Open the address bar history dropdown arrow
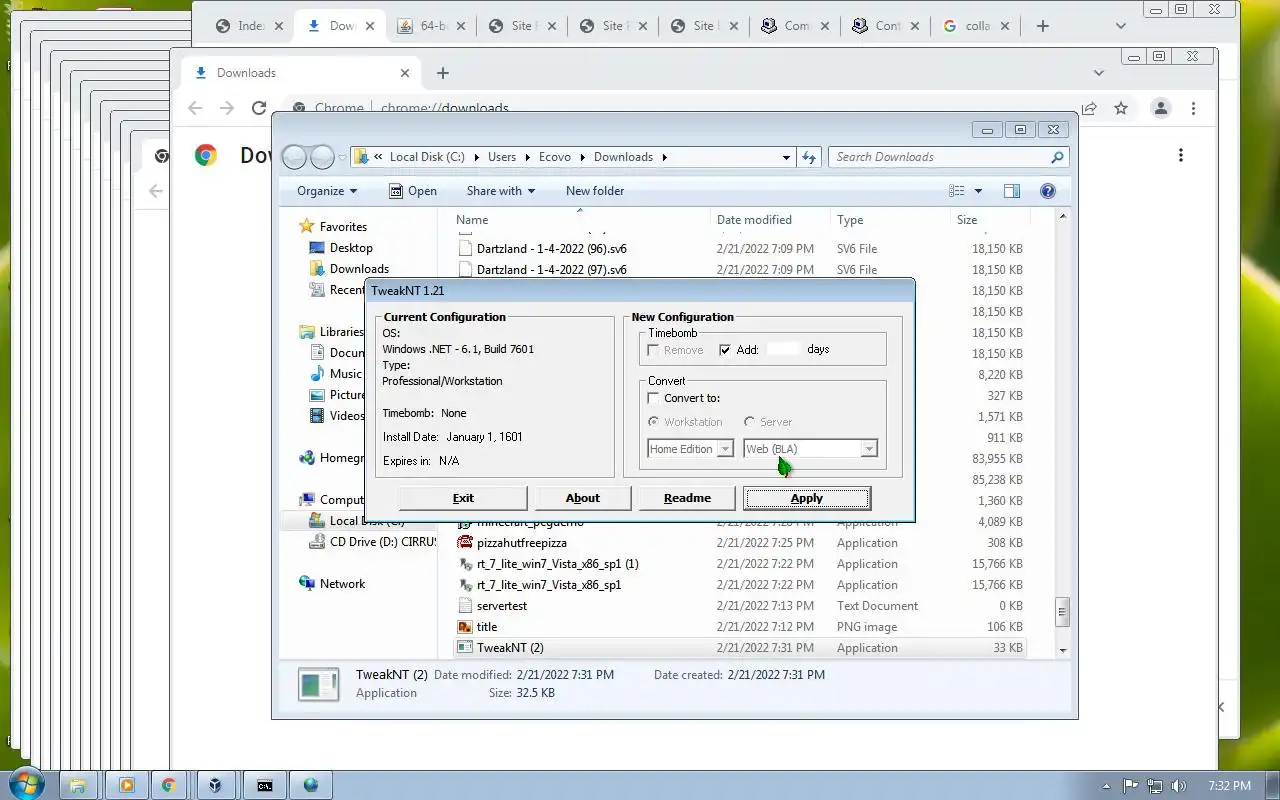 tap(786, 157)
